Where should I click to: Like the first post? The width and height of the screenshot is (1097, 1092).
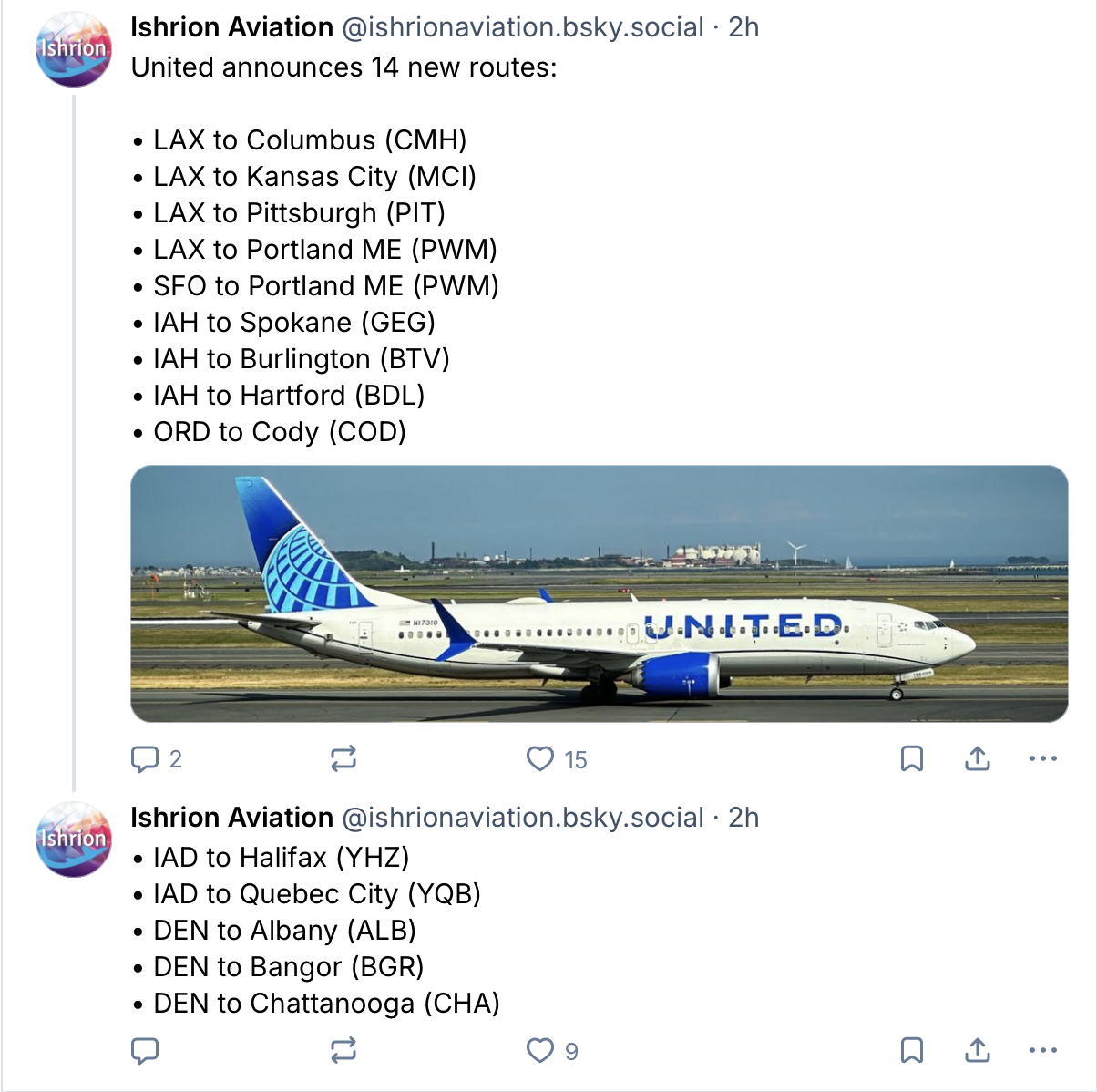[540, 757]
